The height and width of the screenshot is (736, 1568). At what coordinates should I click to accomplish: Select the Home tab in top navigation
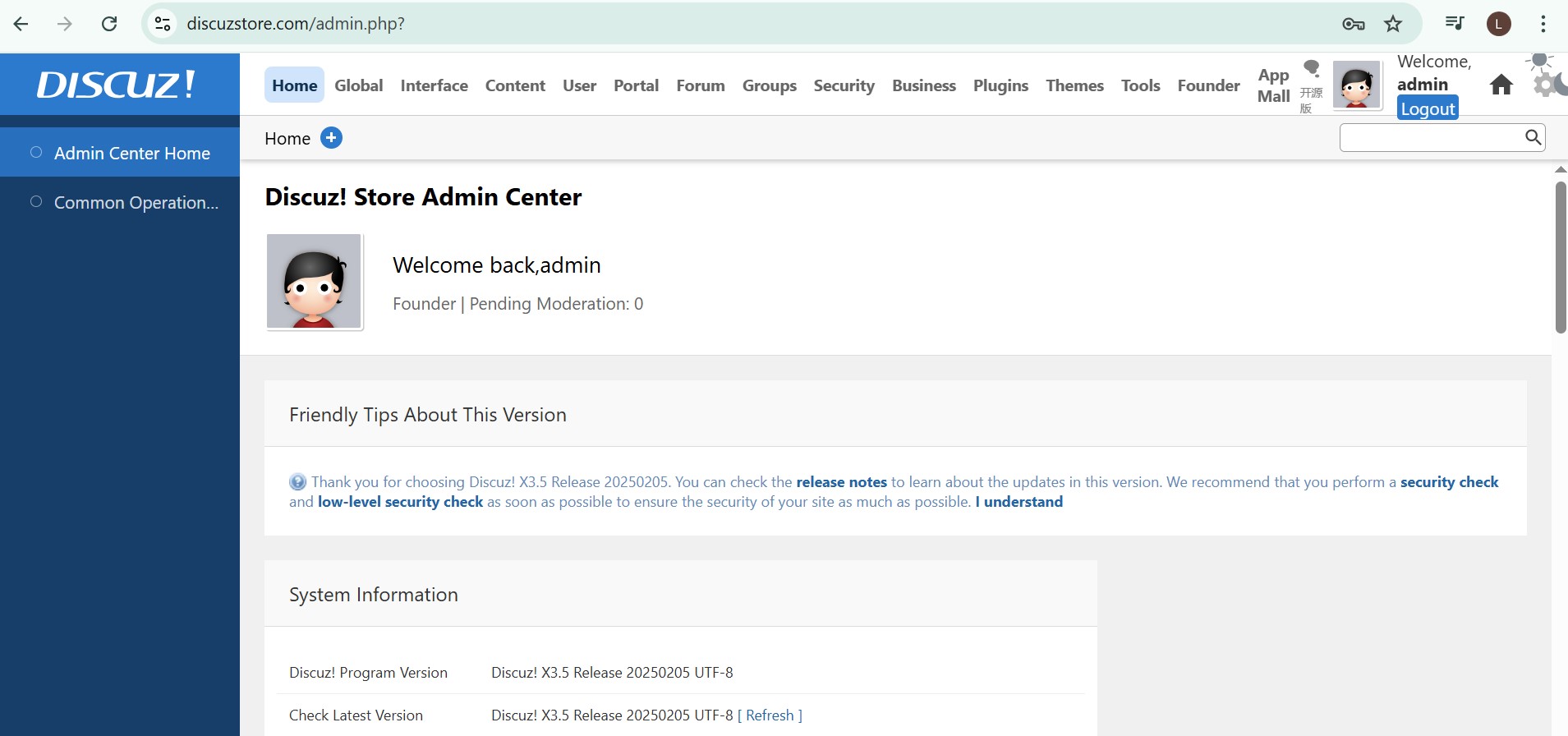click(x=295, y=85)
